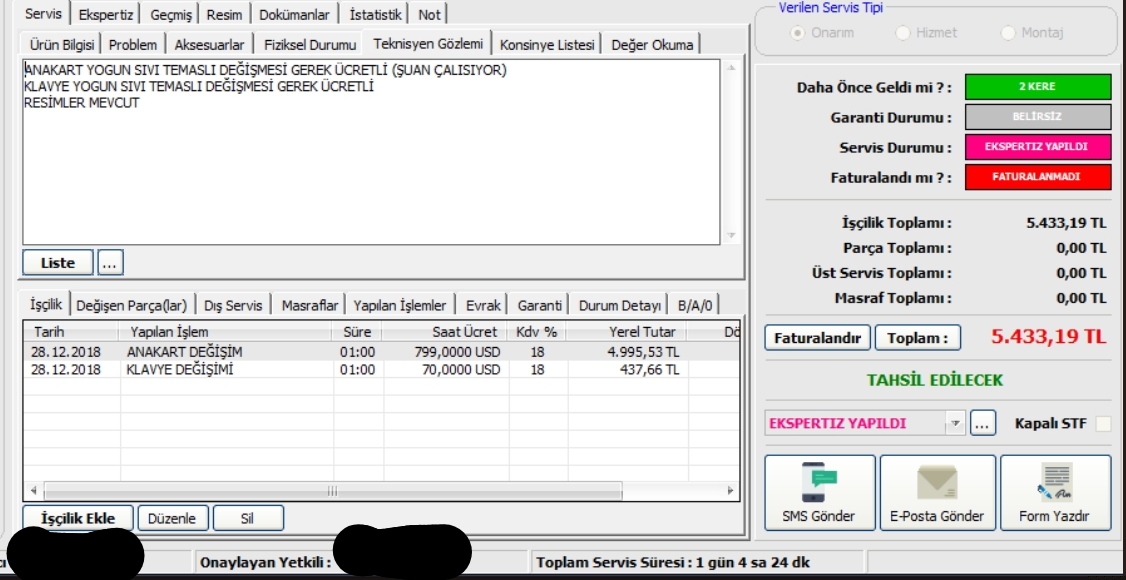The width and height of the screenshot is (1126, 580).
Task: Click the red FATURALANMADI indicator
Action: click(1038, 177)
